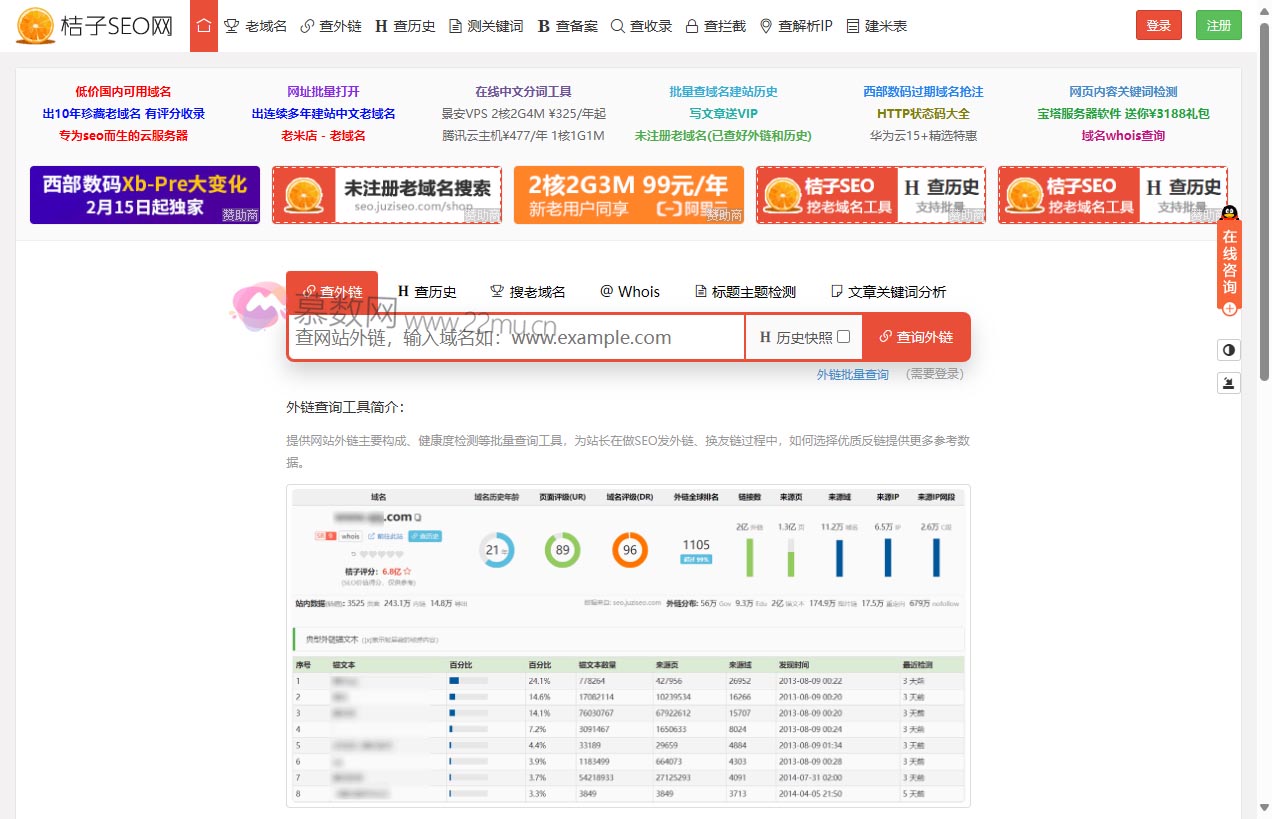Toggle dark mode with the contrast icon
The width and height of the screenshot is (1272, 819).
1229,349
